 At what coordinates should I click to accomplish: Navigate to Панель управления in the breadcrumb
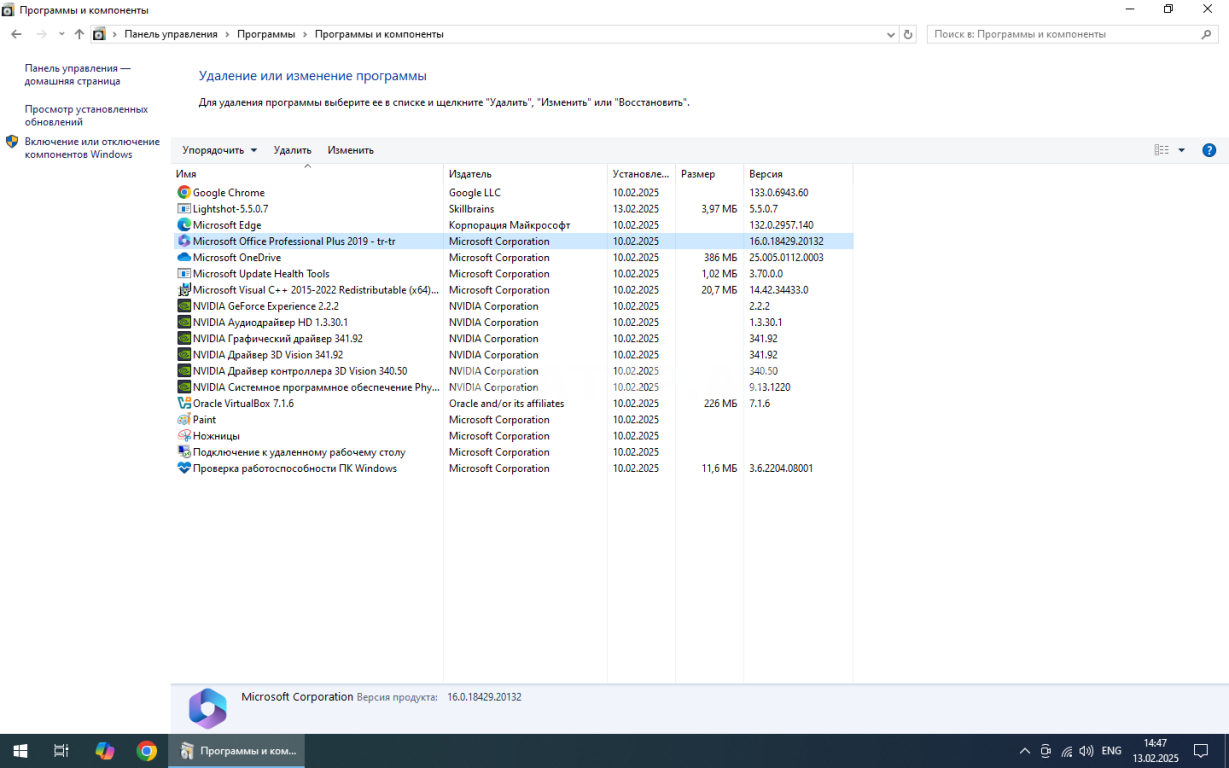pos(171,34)
